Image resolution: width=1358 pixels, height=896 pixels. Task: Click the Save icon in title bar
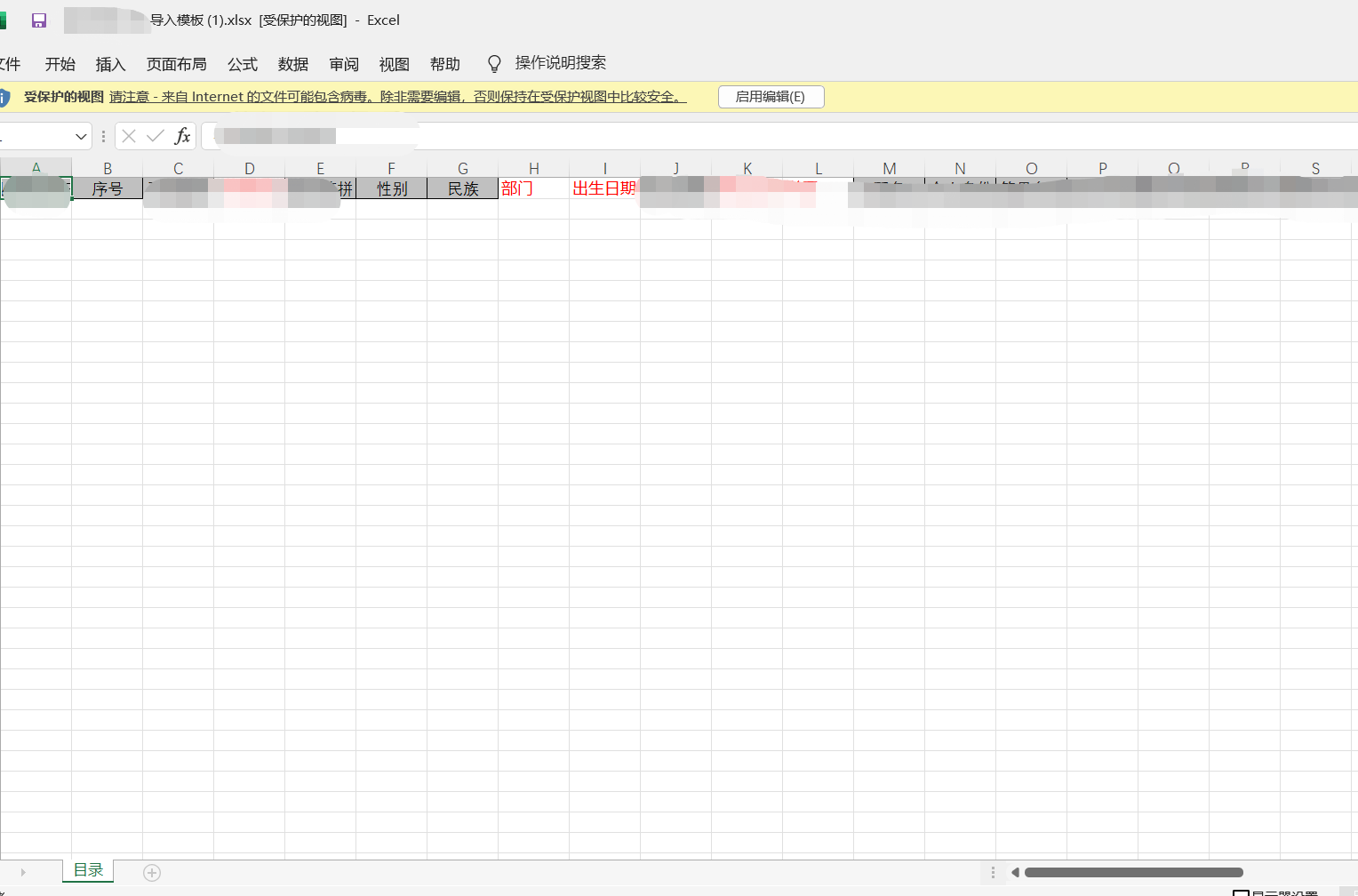(x=39, y=20)
